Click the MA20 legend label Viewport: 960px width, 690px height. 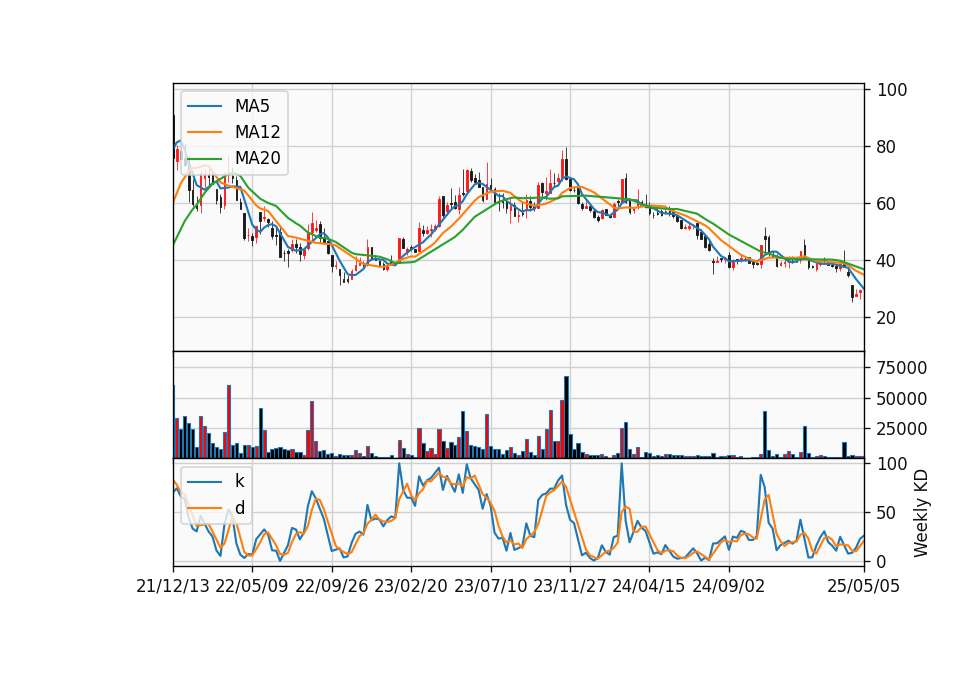[257, 158]
